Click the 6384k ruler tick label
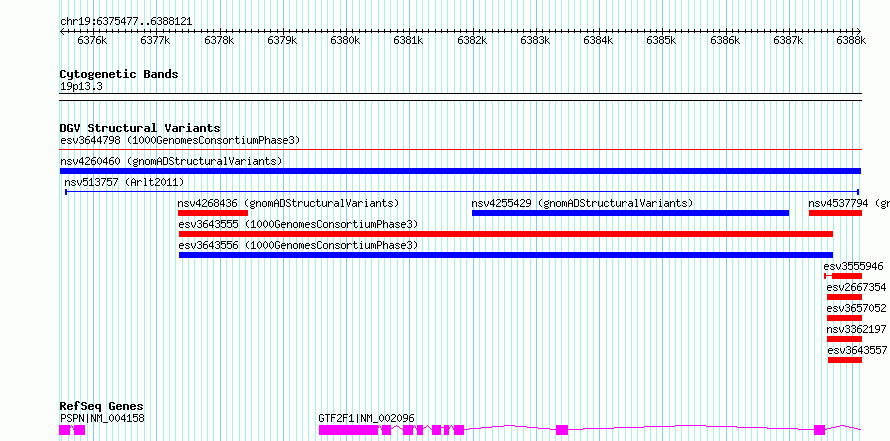This screenshot has width=890, height=441. 598,41
